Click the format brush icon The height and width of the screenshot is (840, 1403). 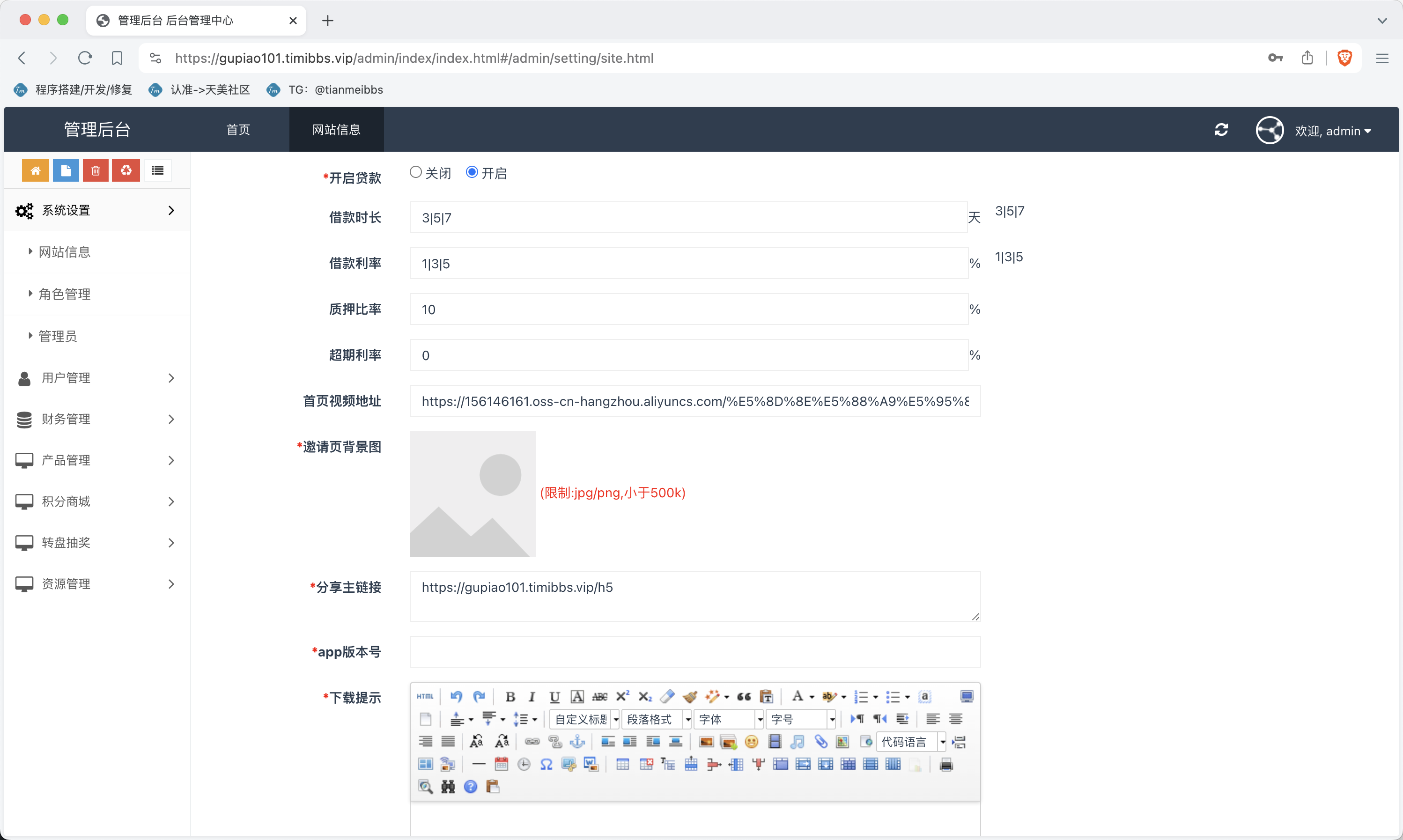pos(690,697)
